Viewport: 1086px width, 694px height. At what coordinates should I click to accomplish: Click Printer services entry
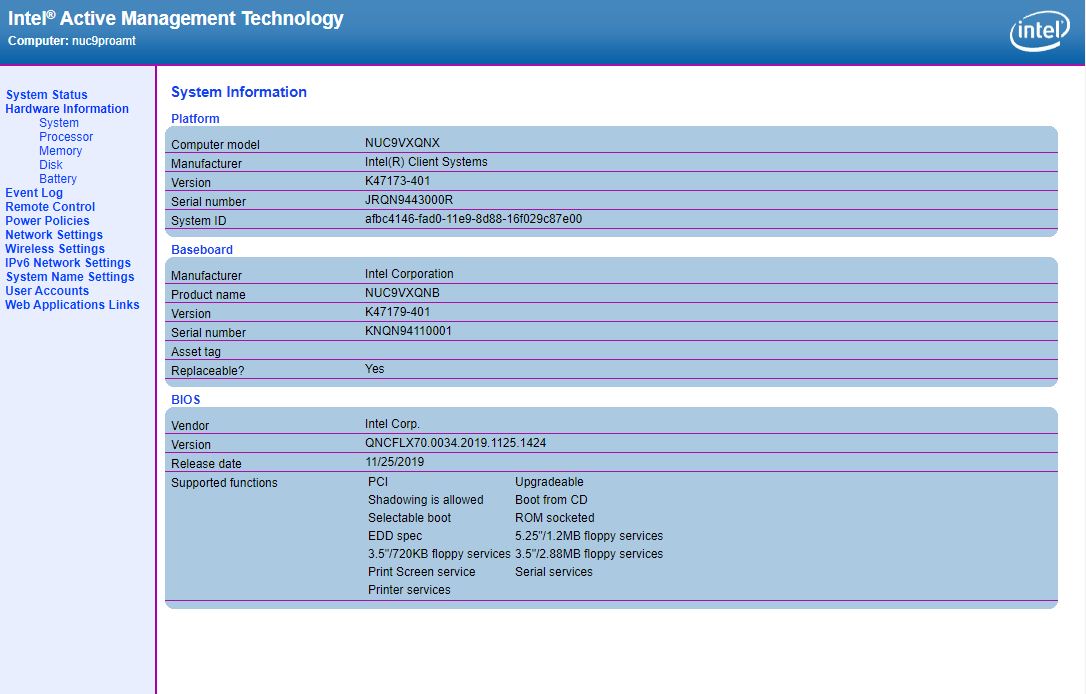(409, 589)
